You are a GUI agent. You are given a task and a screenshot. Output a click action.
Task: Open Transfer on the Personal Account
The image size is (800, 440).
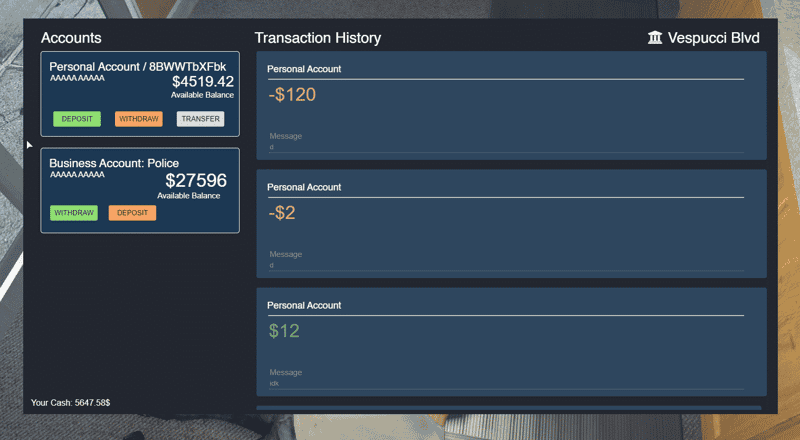[201, 119]
